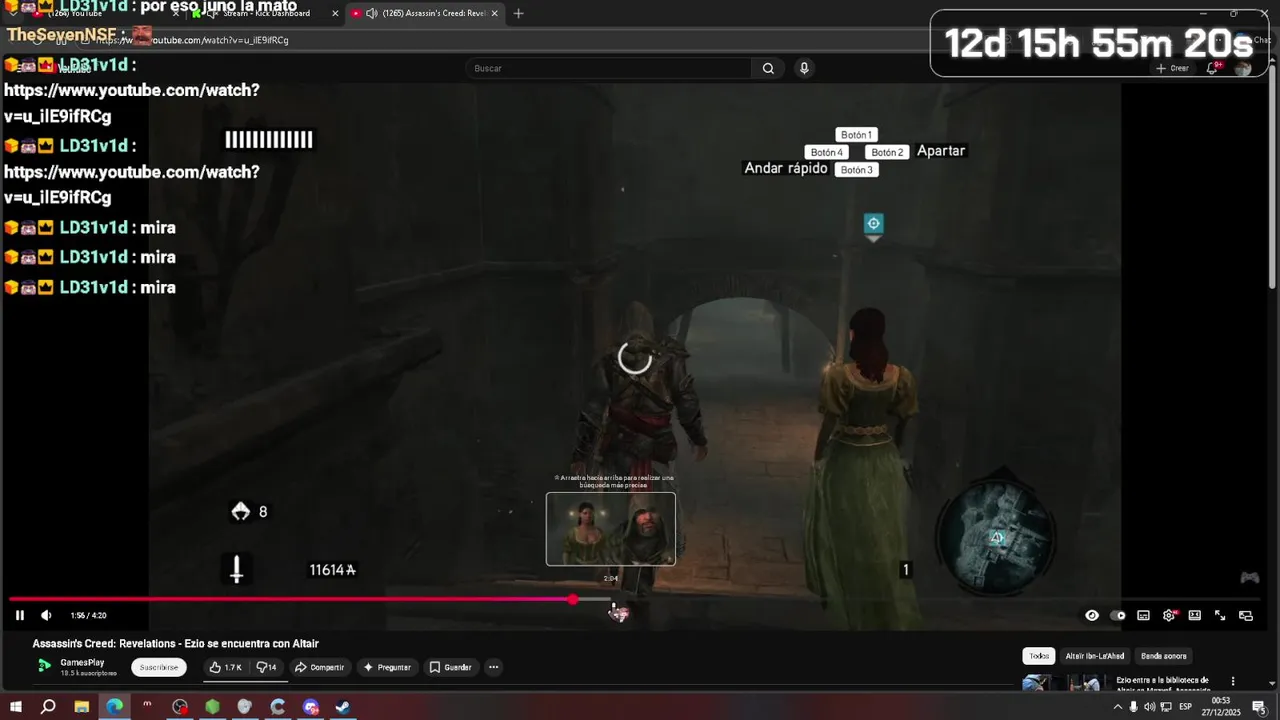Mute the video with the volume icon
Screen dimensions: 1280x720
(46, 615)
